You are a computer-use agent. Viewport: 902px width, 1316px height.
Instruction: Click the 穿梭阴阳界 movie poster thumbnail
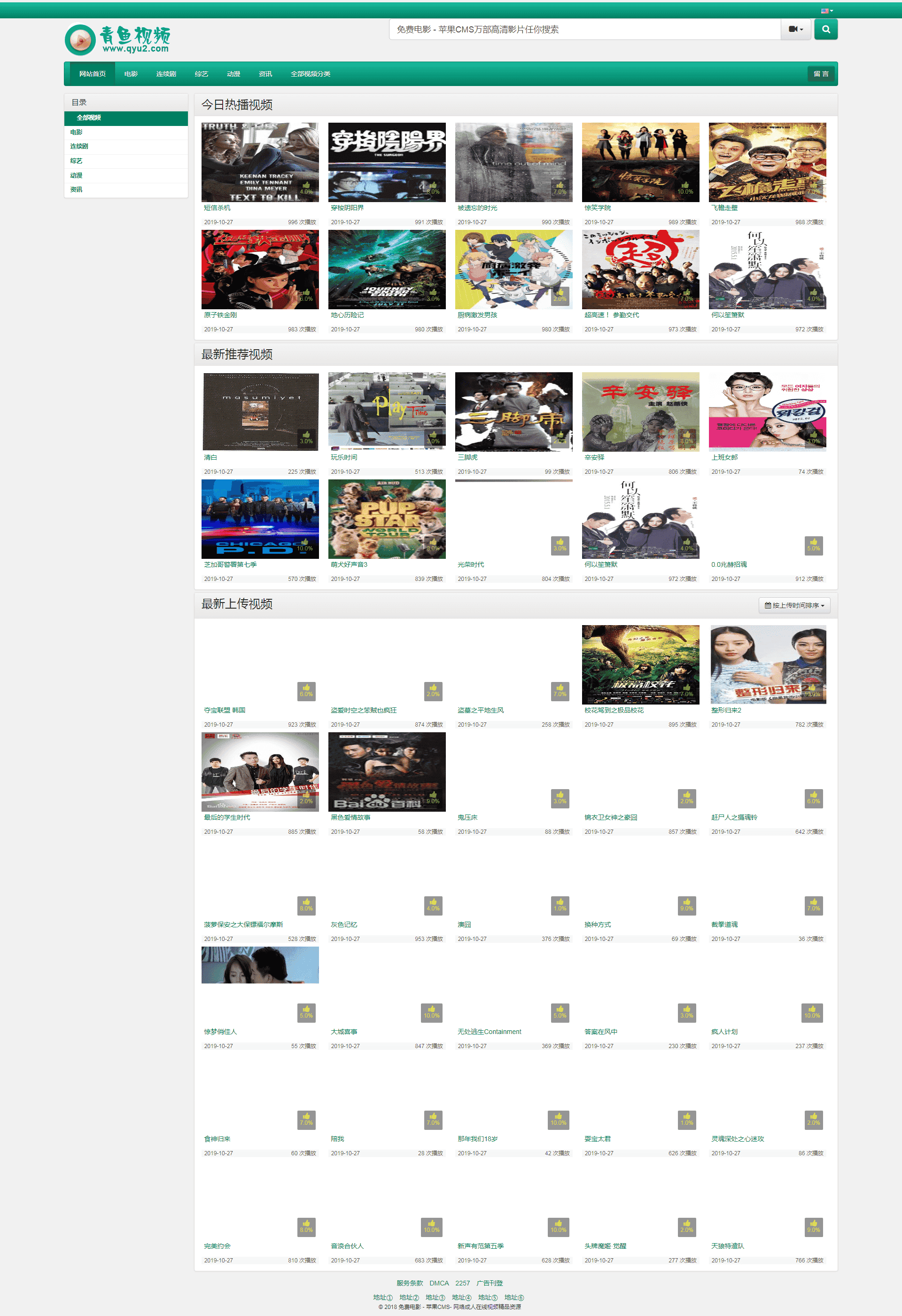pos(387,162)
